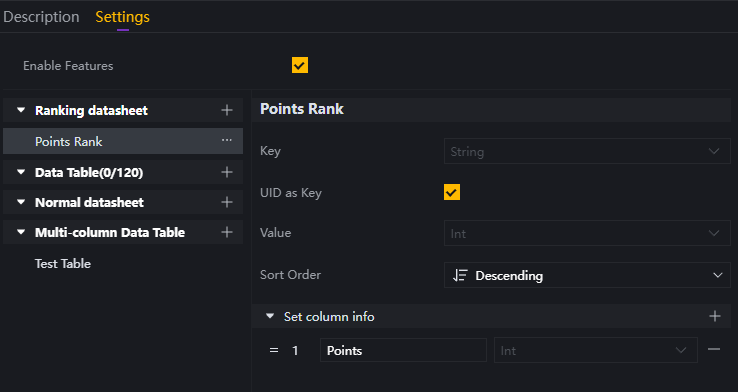Select the Test Table item
The image size is (738, 392).
63,264
